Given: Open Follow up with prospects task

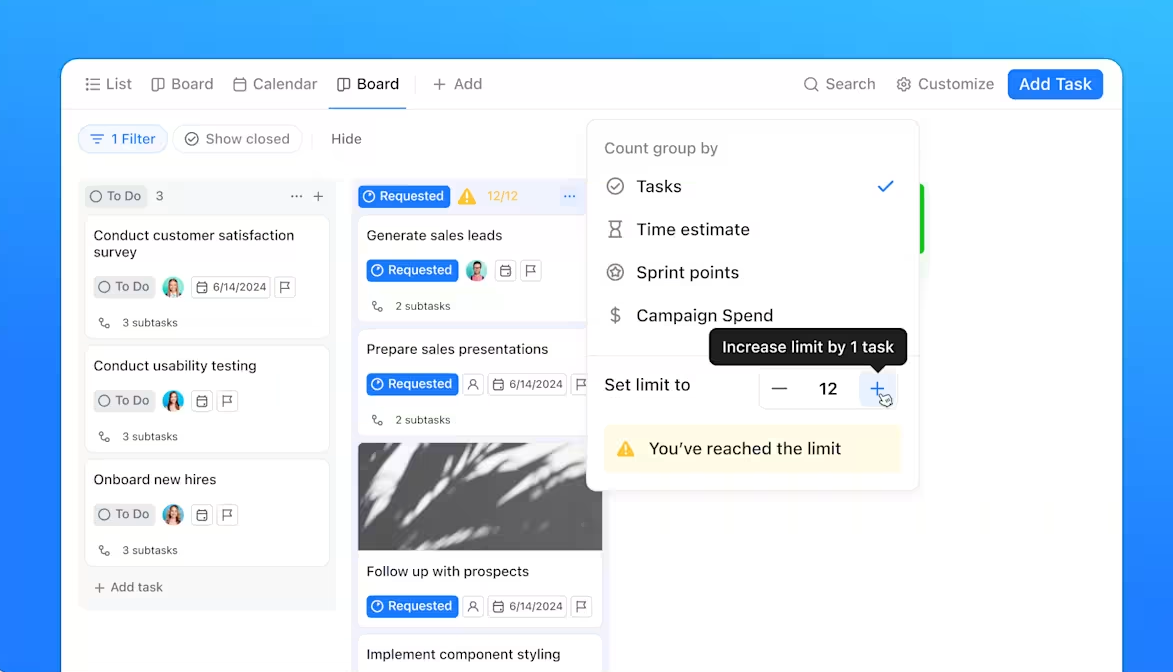Looking at the screenshot, I should point(447,572).
